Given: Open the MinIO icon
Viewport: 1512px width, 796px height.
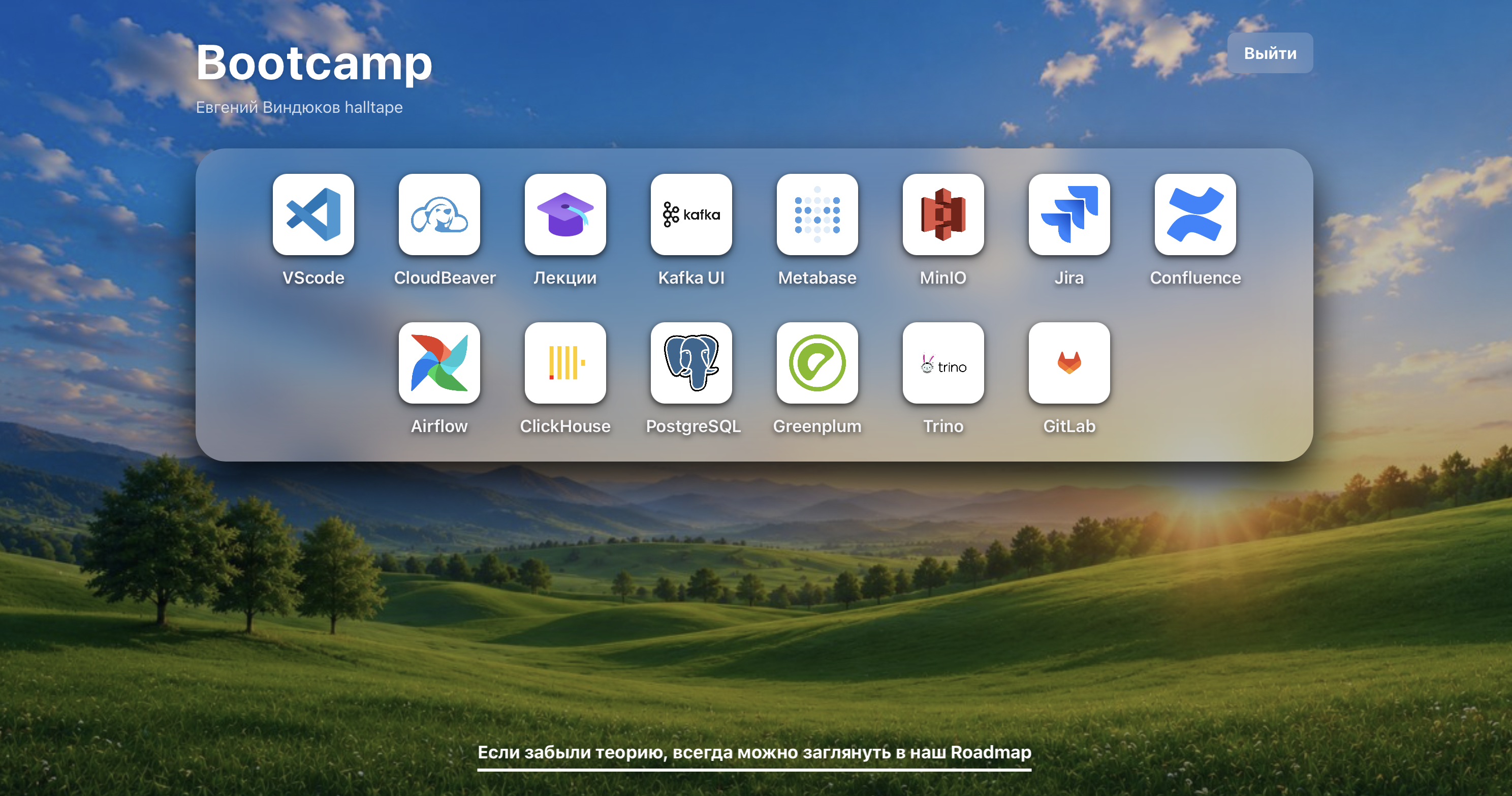Looking at the screenshot, I should 943,215.
